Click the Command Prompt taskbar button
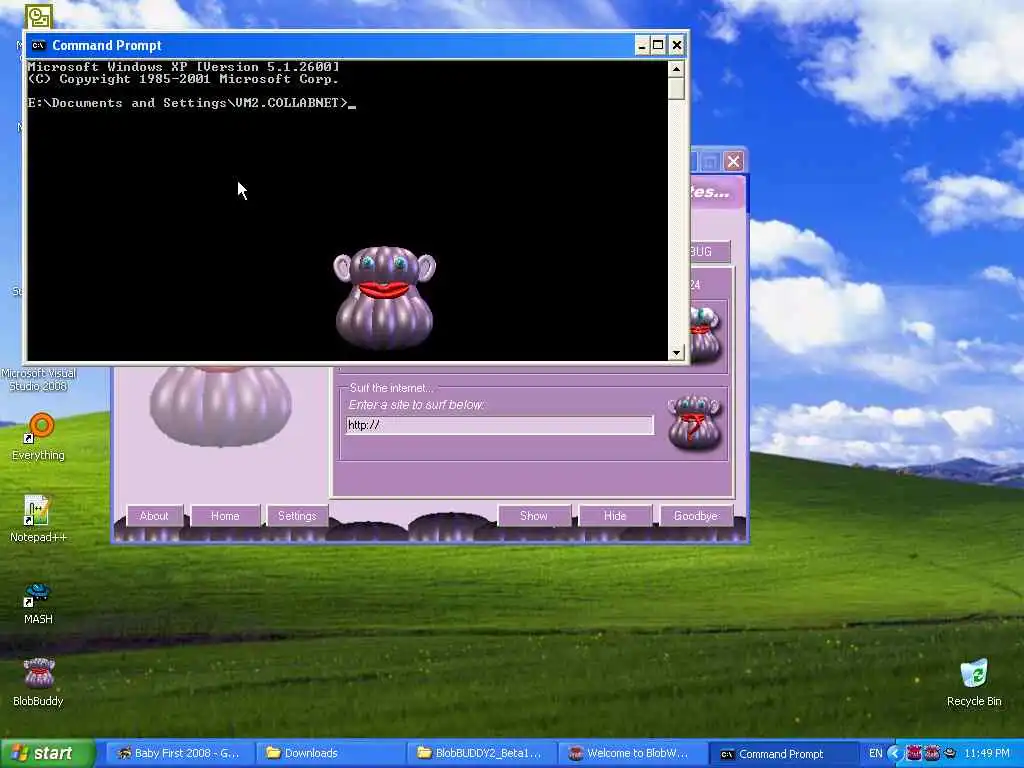The image size is (1024, 768). [x=784, y=753]
